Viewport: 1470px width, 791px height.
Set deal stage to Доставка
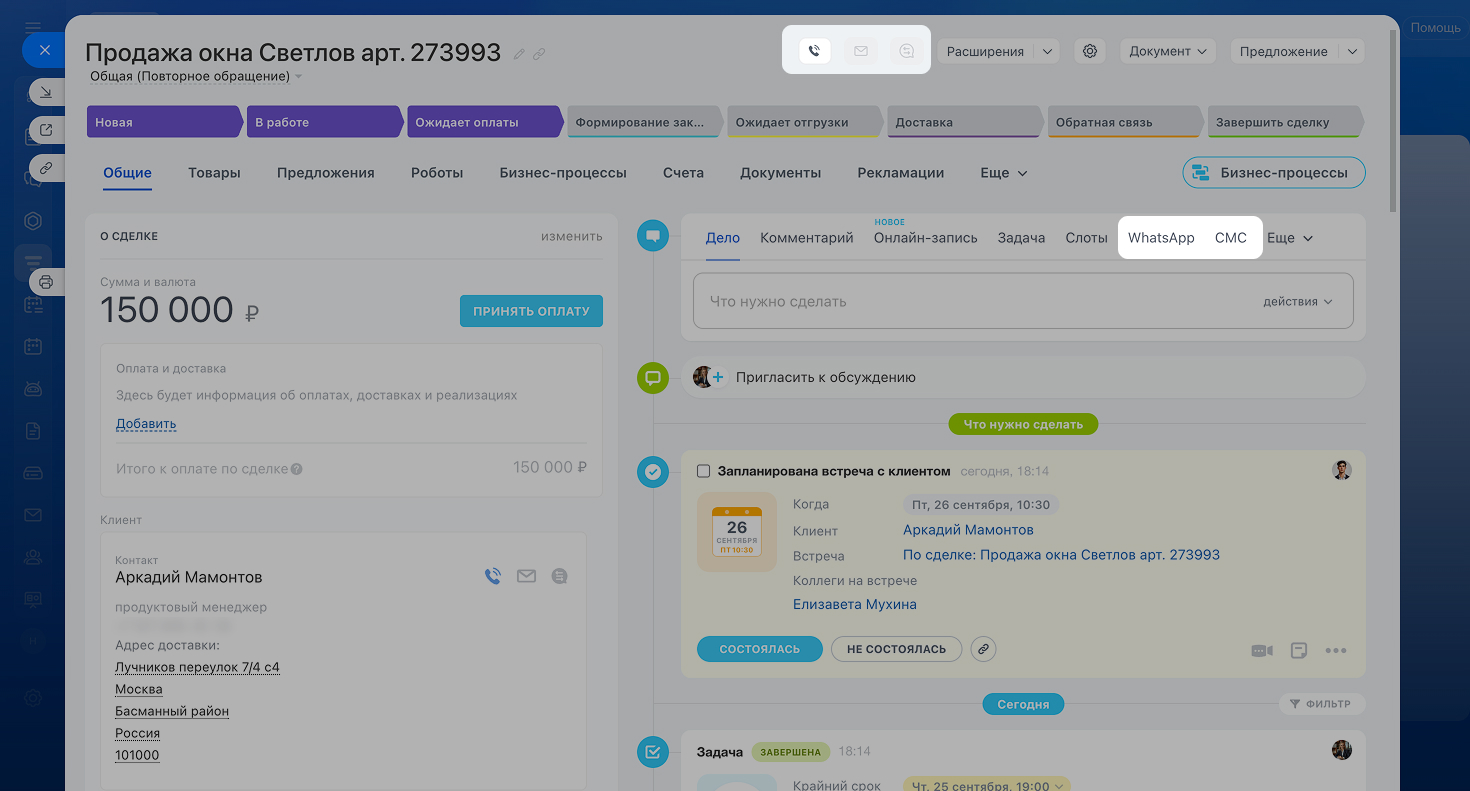click(965, 122)
